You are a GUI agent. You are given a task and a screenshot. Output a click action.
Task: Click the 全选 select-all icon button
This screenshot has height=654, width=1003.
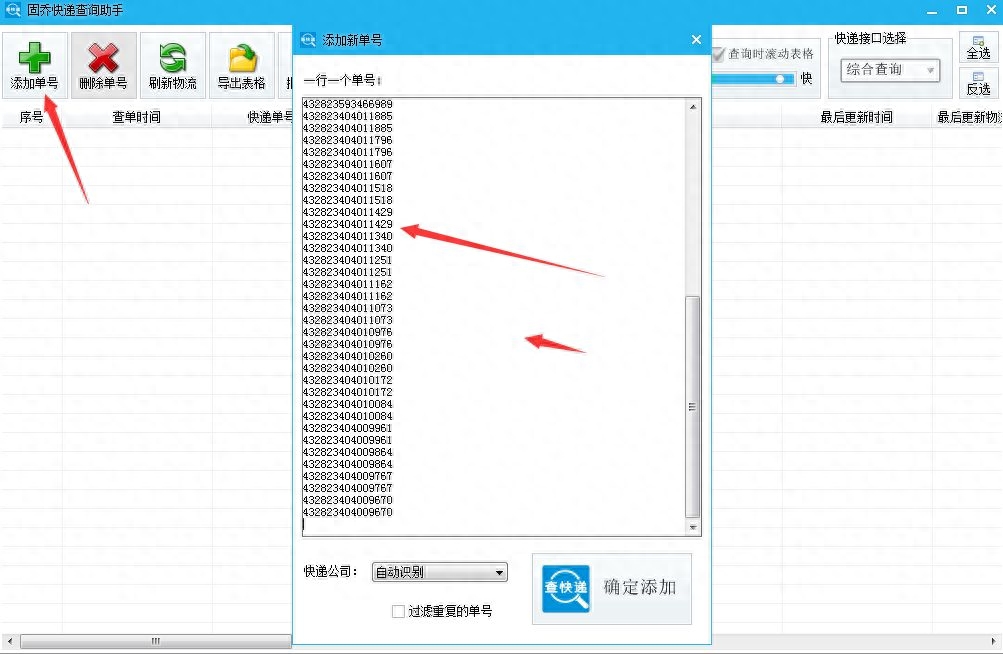978,47
